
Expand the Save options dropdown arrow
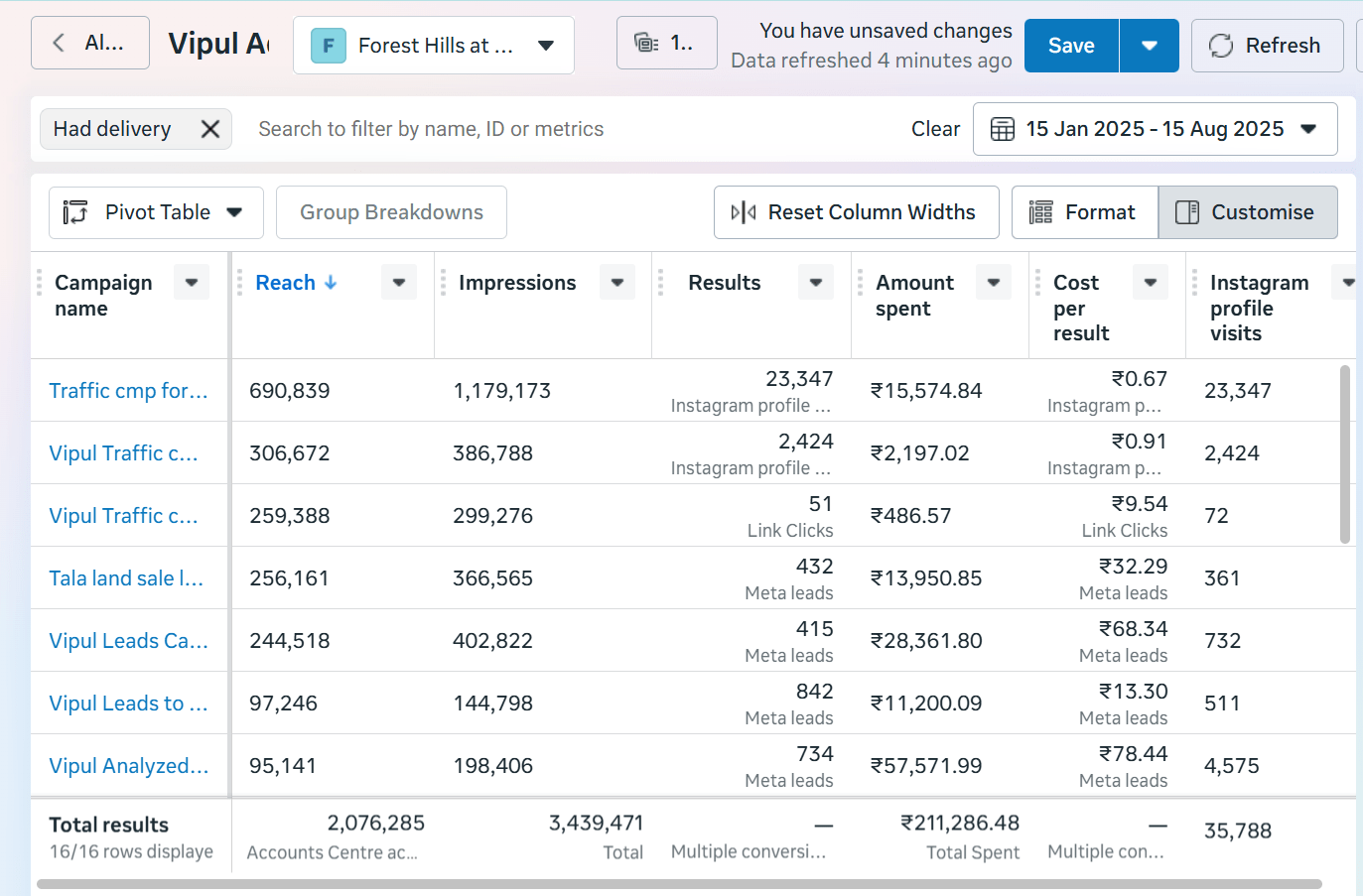(1149, 46)
